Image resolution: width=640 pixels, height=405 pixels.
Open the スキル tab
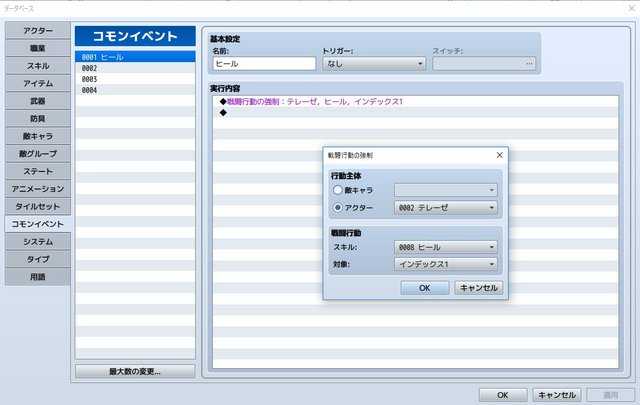tap(38, 66)
